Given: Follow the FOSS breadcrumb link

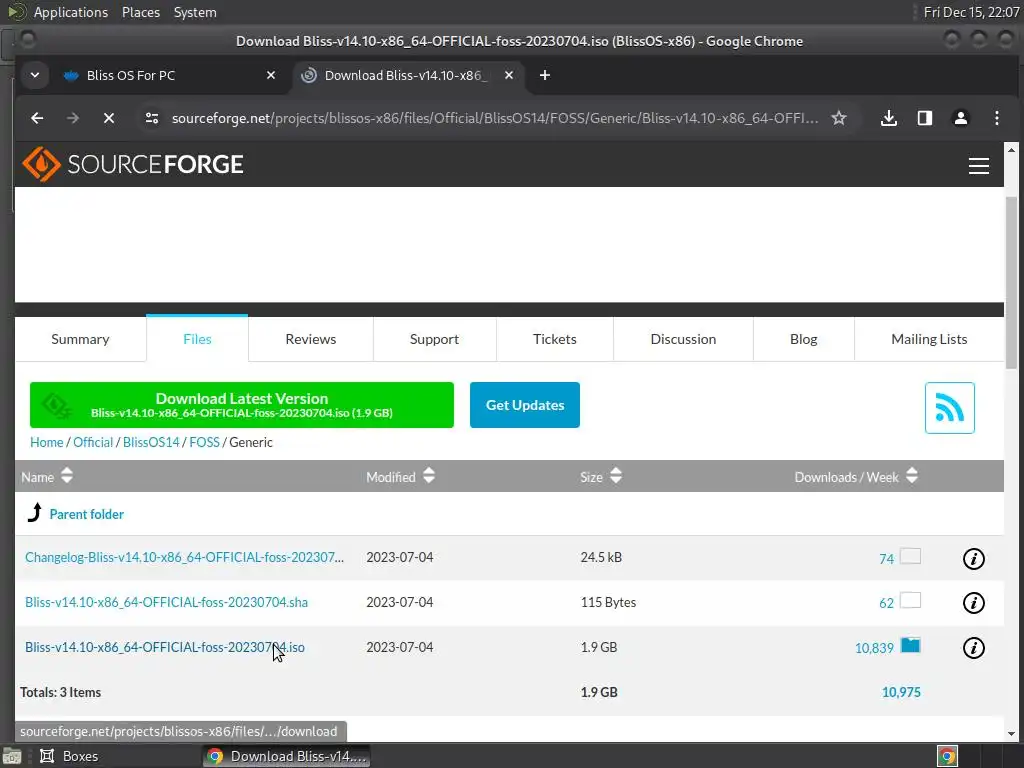Looking at the screenshot, I should click(204, 442).
